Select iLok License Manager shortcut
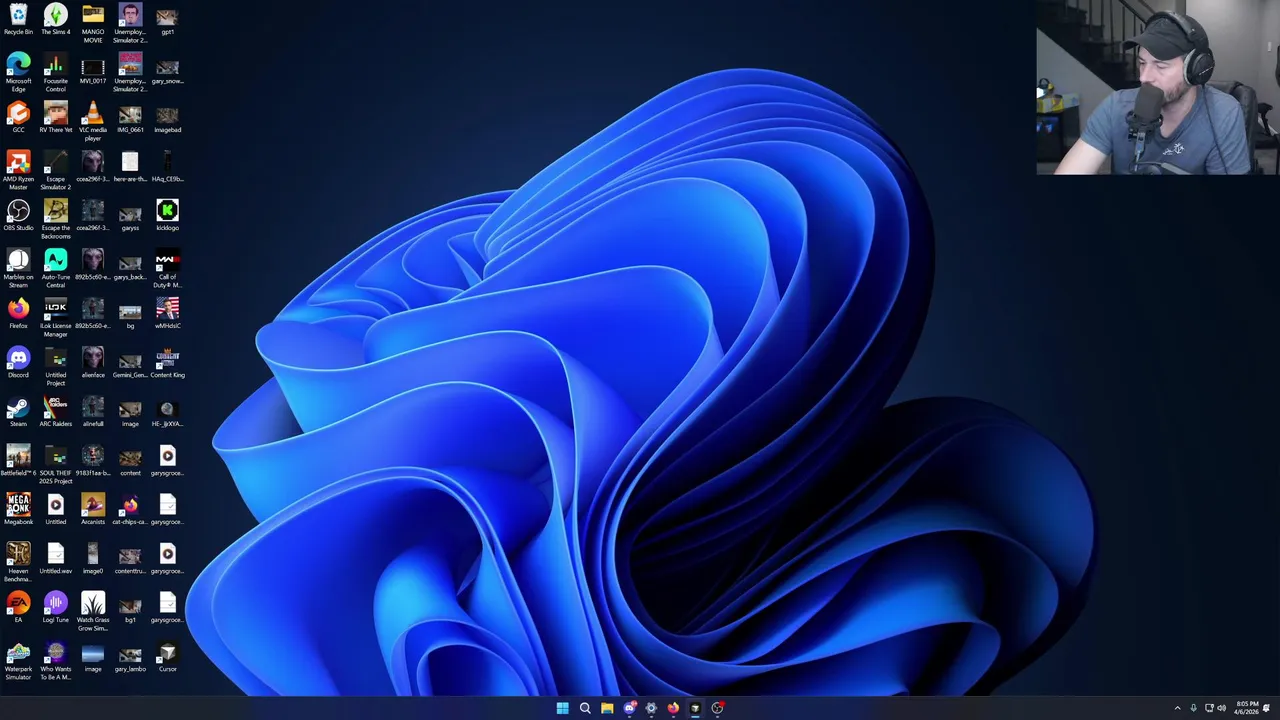1280x720 pixels. click(55, 317)
